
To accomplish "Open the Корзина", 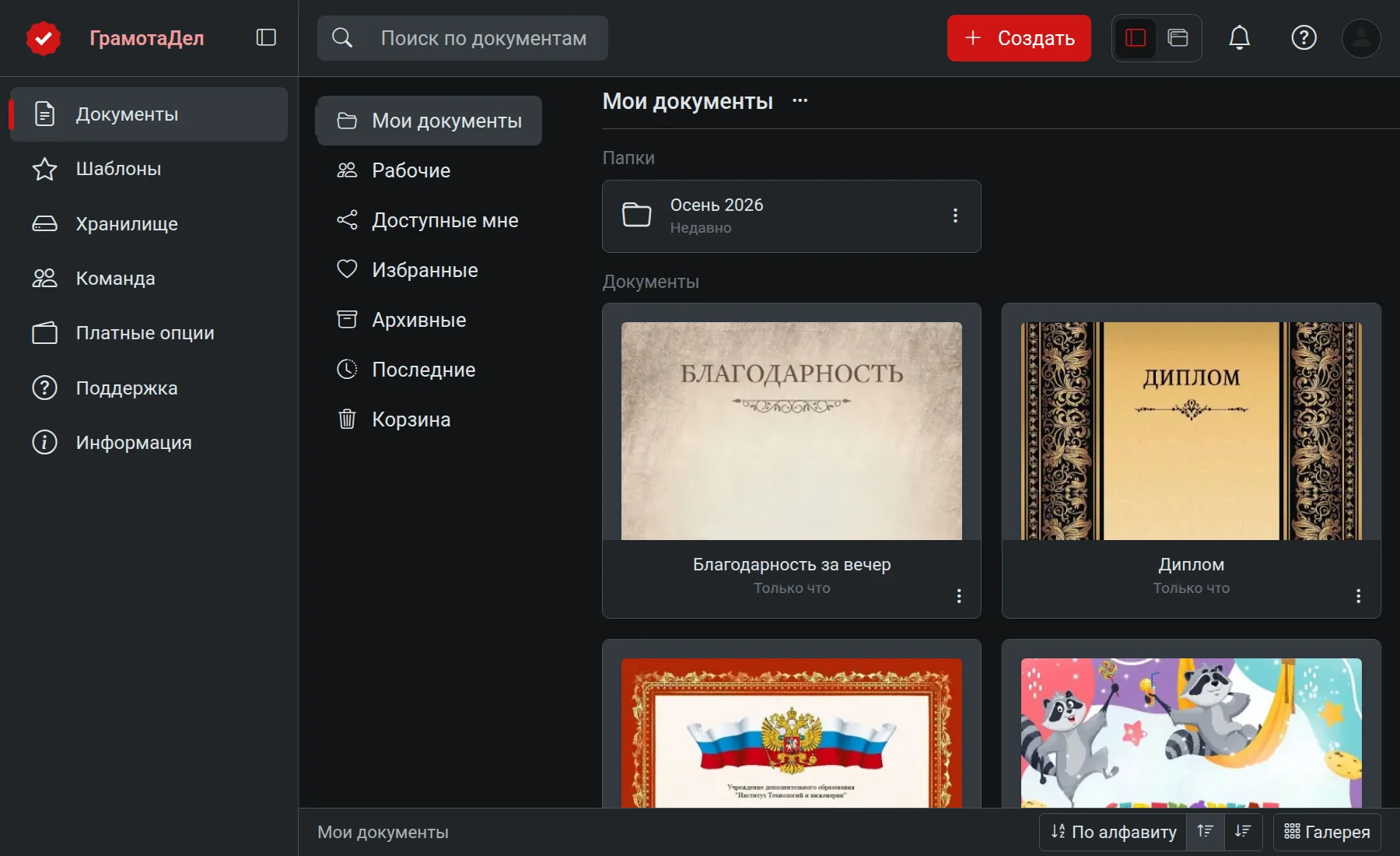I will pyautogui.click(x=429, y=419).
